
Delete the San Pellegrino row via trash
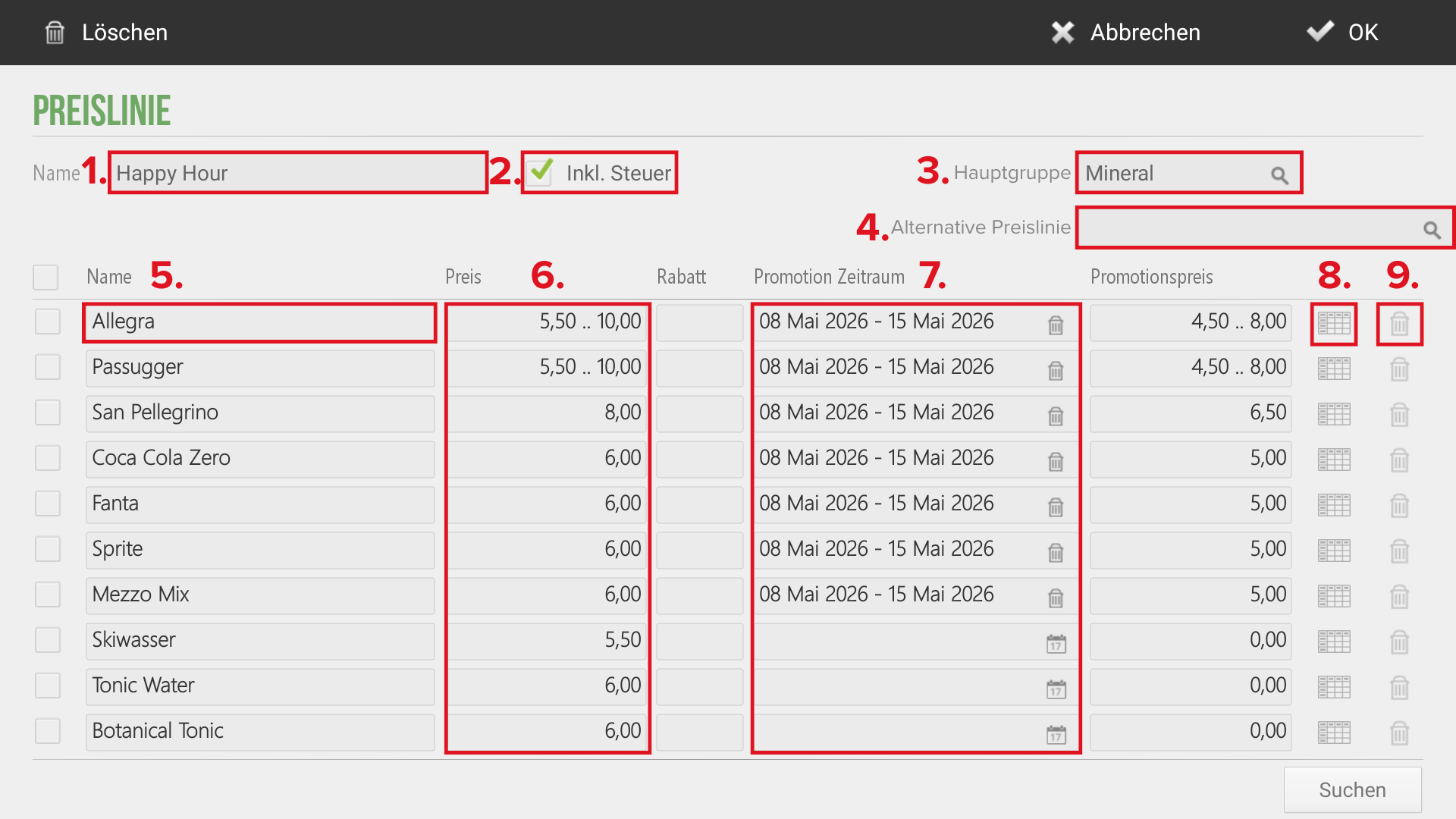click(1399, 415)
